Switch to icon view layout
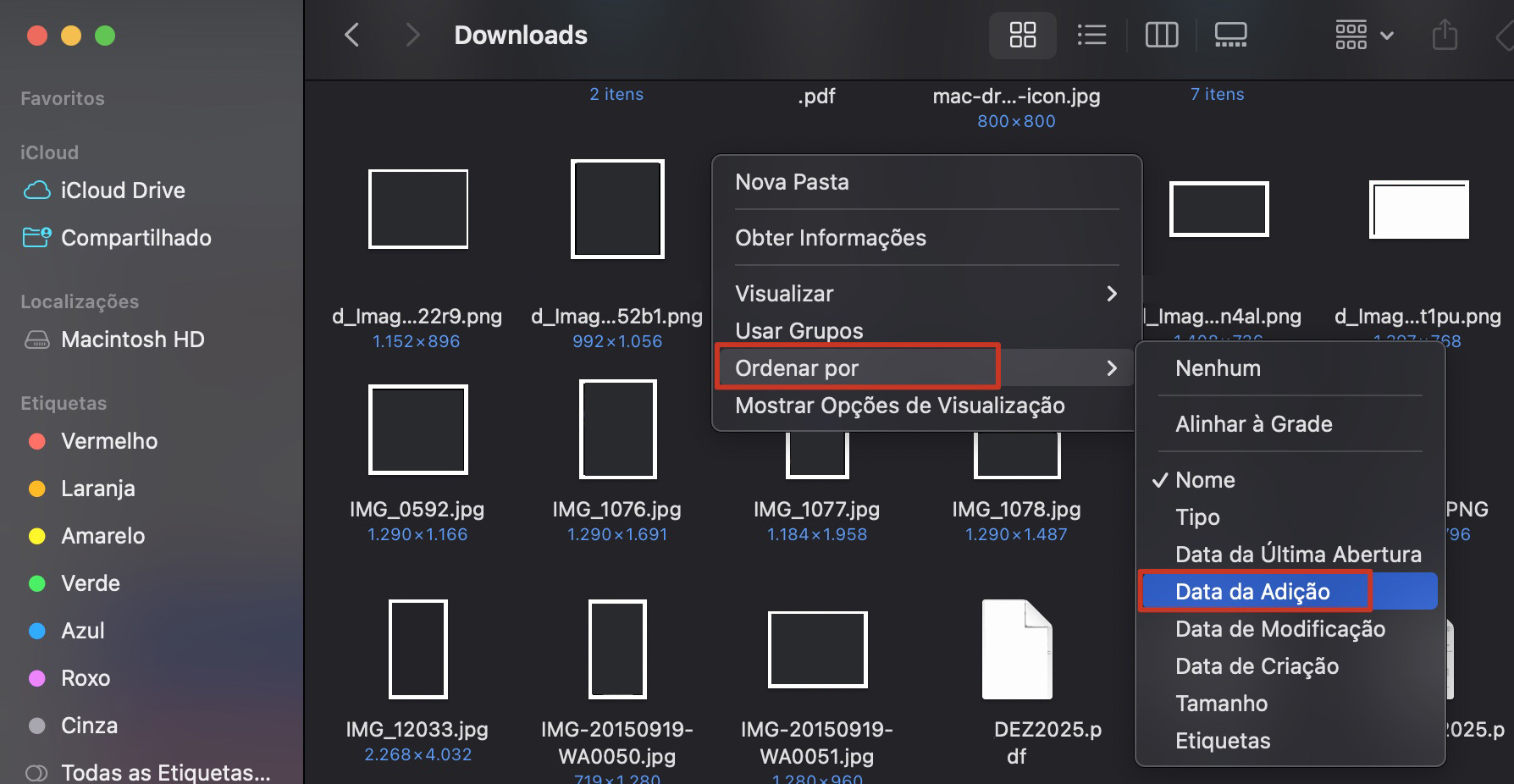This screenshot has height=784, width=1514. 1022,35
